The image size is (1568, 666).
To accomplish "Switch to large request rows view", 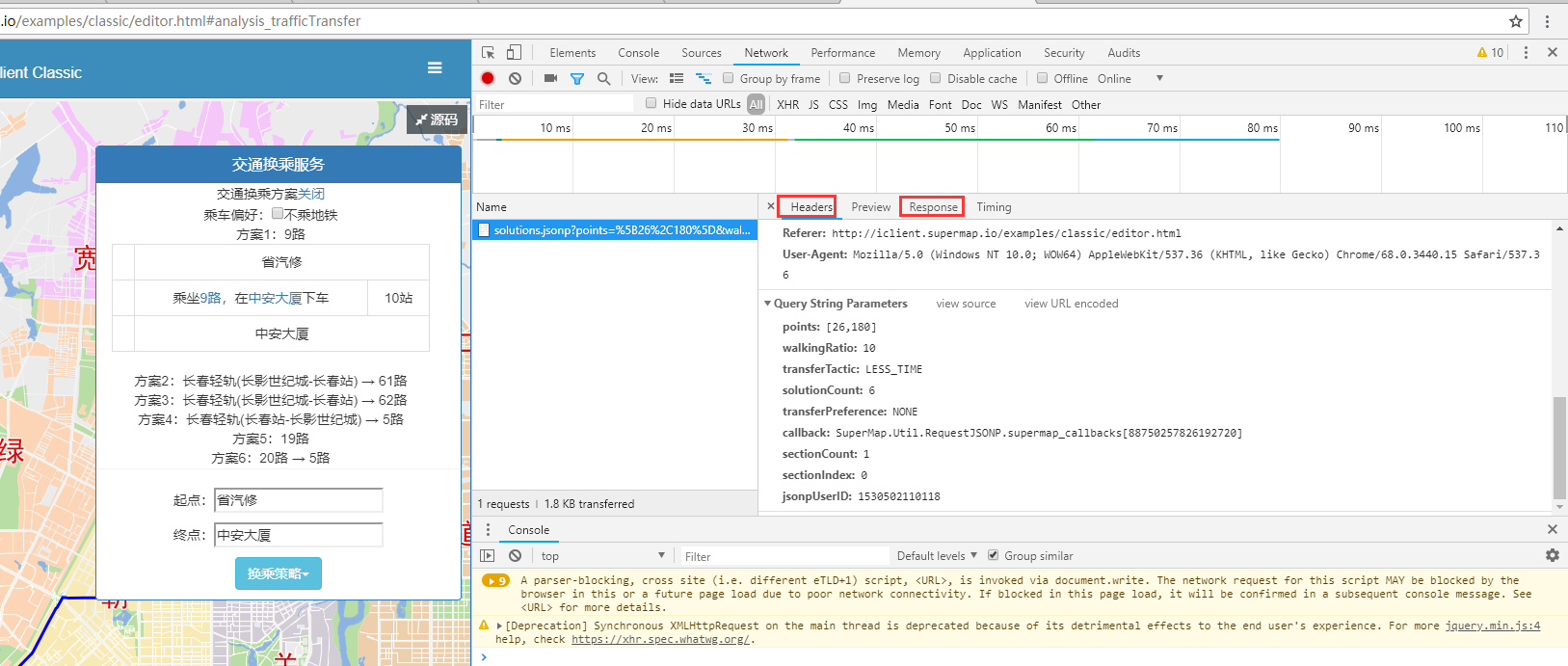I will [677, 79].
